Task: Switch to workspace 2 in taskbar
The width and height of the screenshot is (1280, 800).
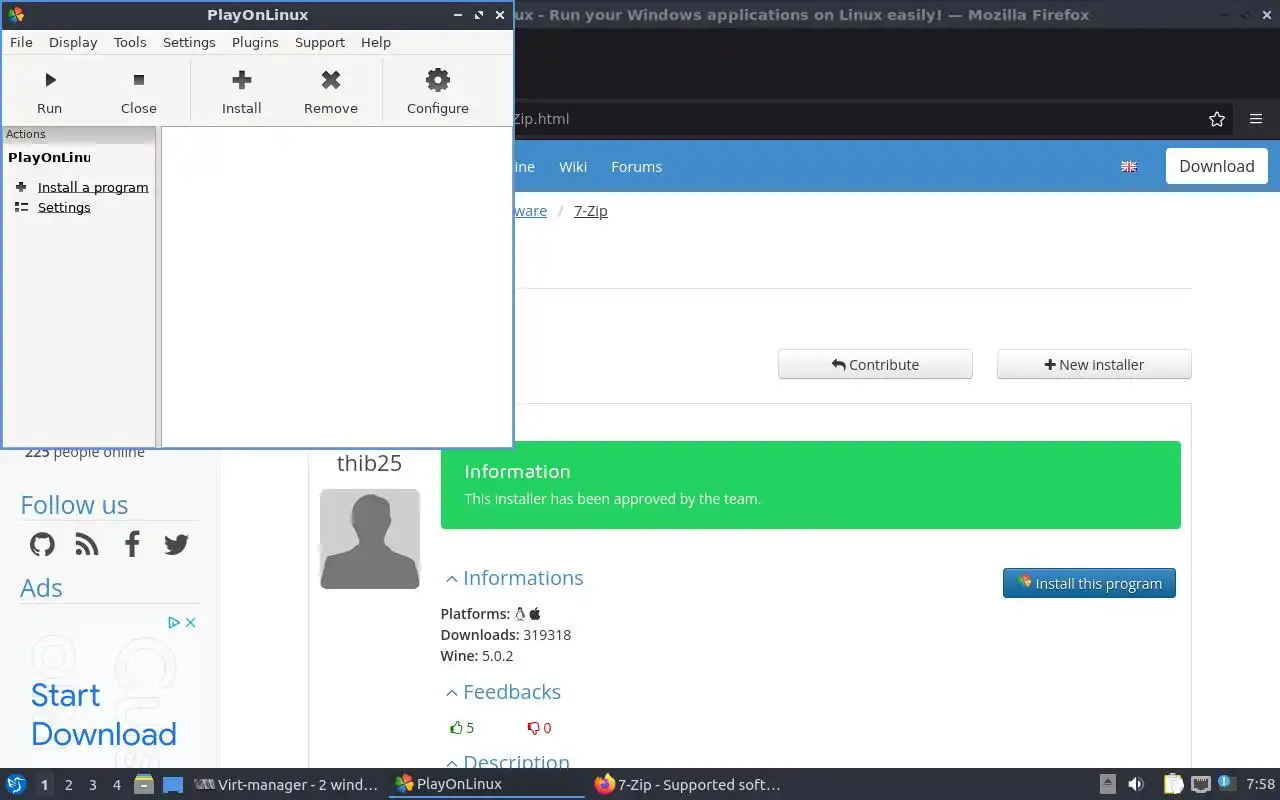Action: tap(69, 785)
